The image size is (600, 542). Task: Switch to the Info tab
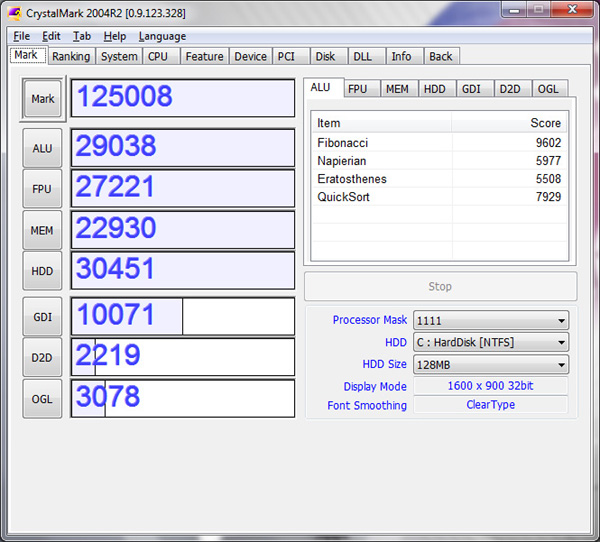coord(405,56)
